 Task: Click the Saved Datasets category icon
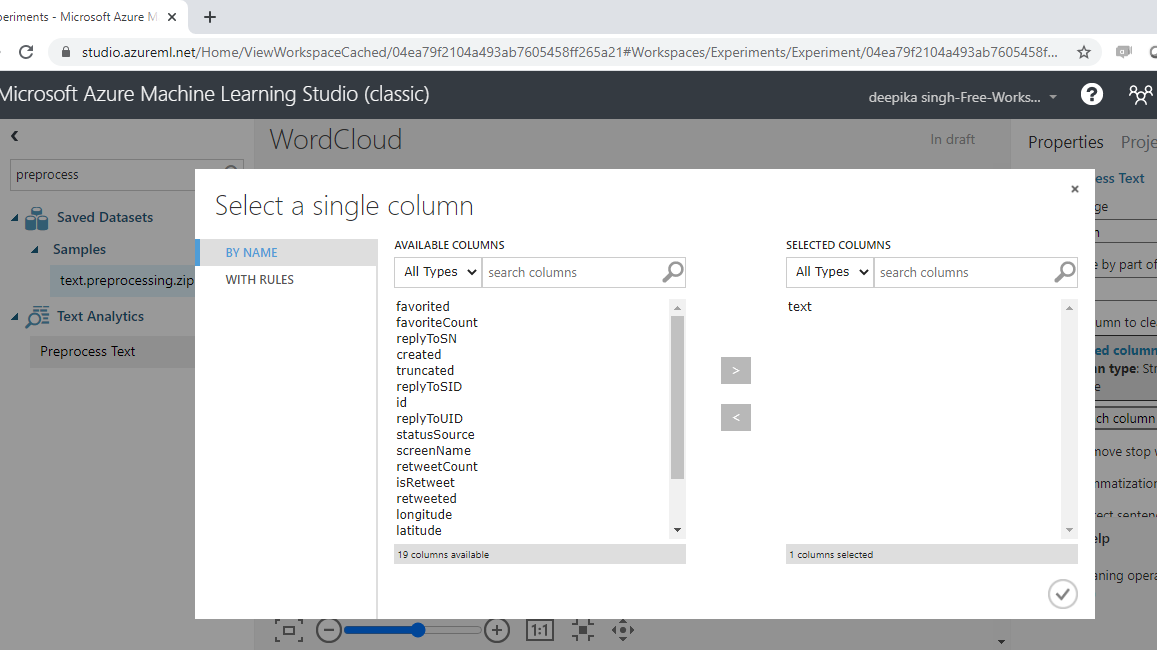(36, 218)
